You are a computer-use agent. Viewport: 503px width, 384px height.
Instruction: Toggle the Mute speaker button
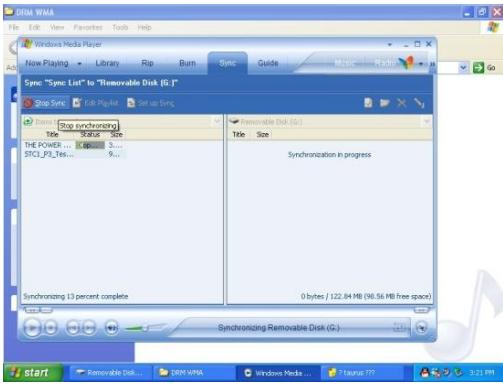point(111,328)
